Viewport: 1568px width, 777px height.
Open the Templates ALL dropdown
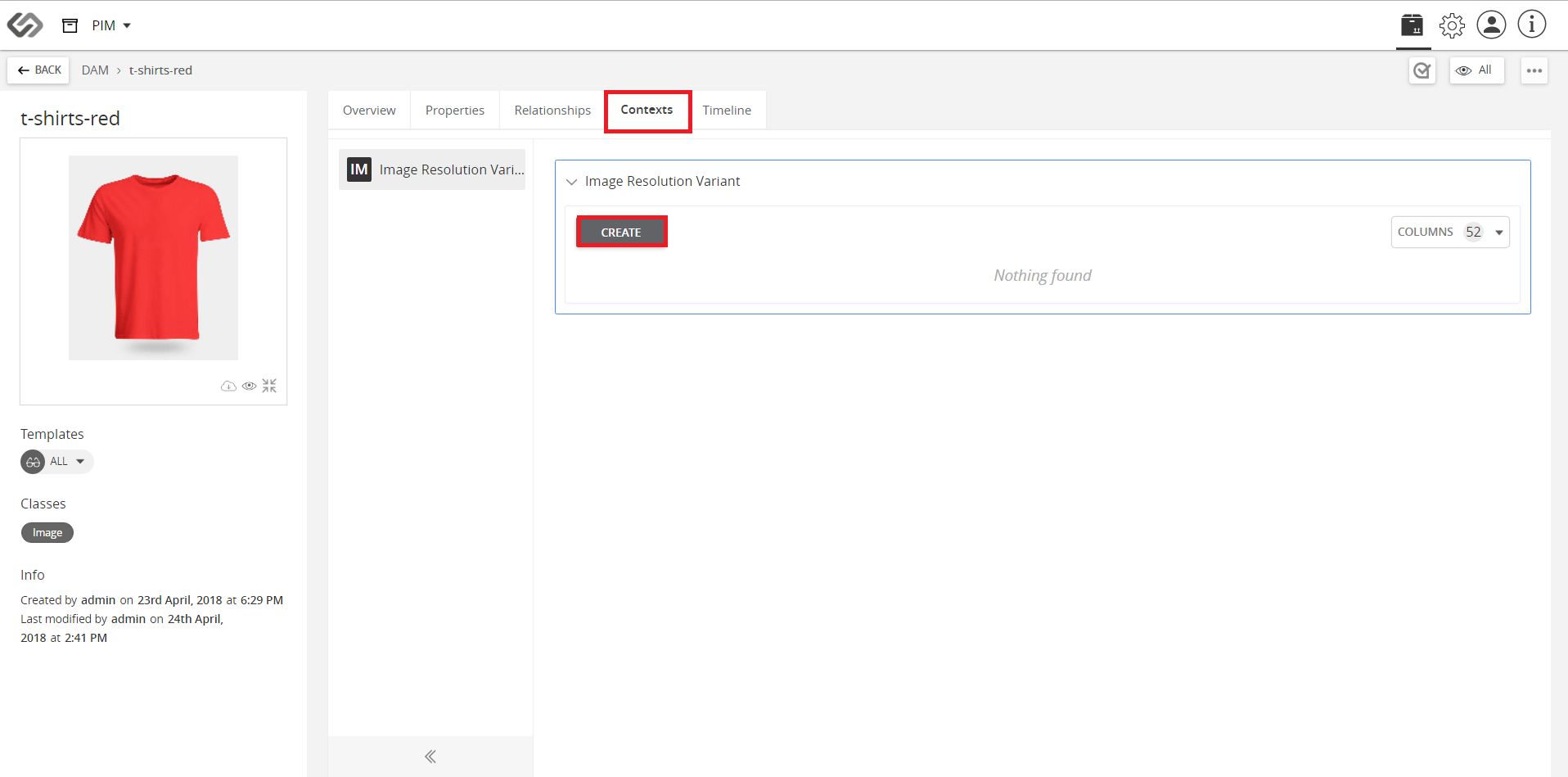pos(57,462)
